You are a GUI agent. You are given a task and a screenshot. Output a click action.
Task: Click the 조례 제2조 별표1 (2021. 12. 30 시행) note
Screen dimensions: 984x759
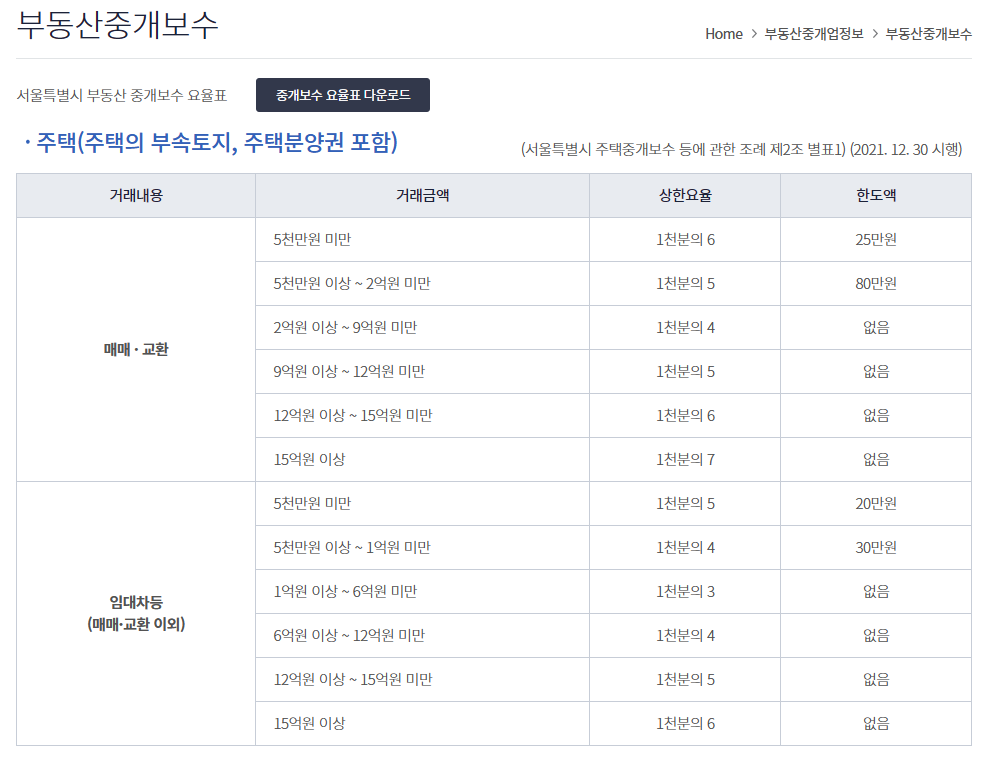pos(741,149)
